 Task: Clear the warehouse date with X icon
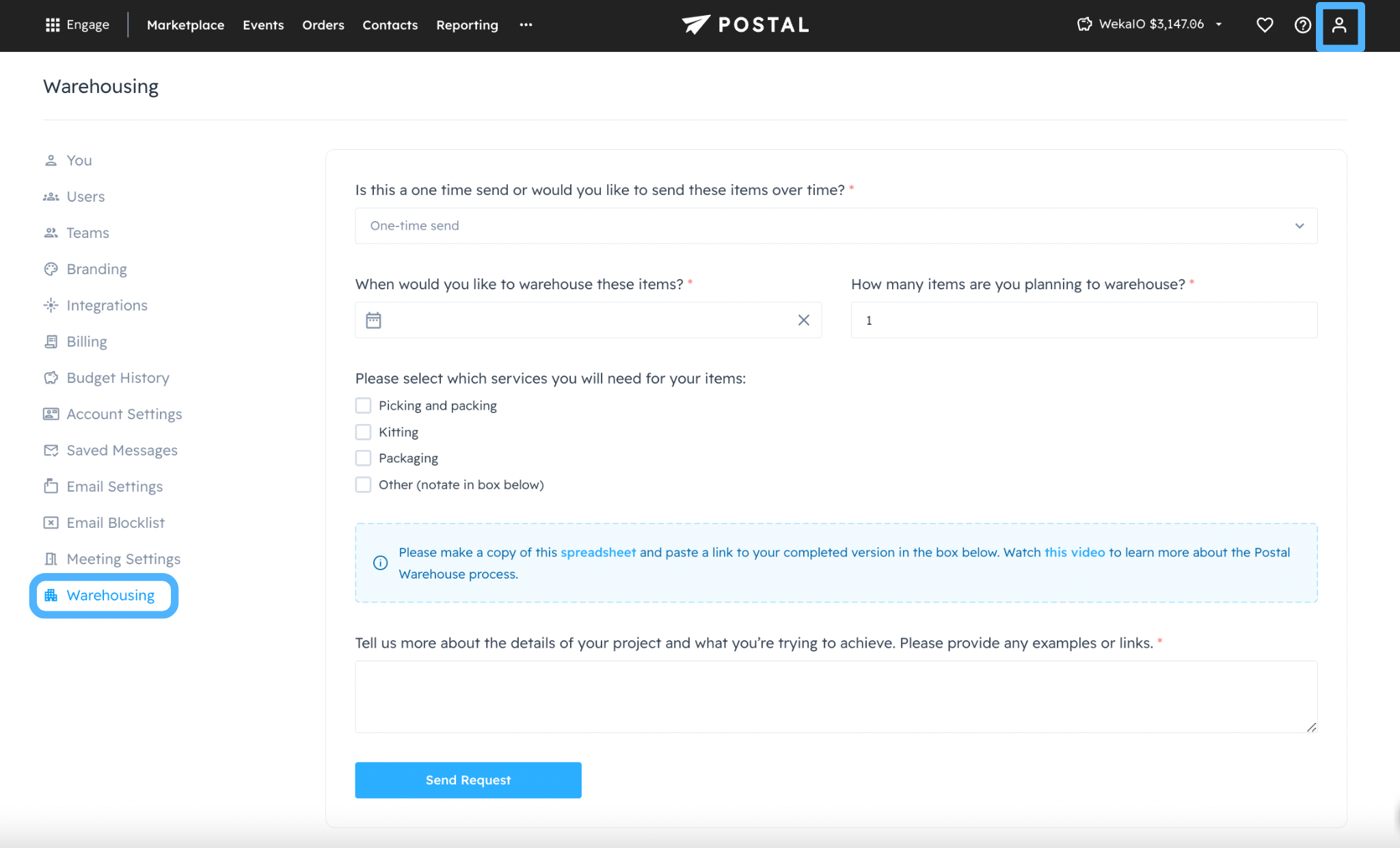[803, 320]
